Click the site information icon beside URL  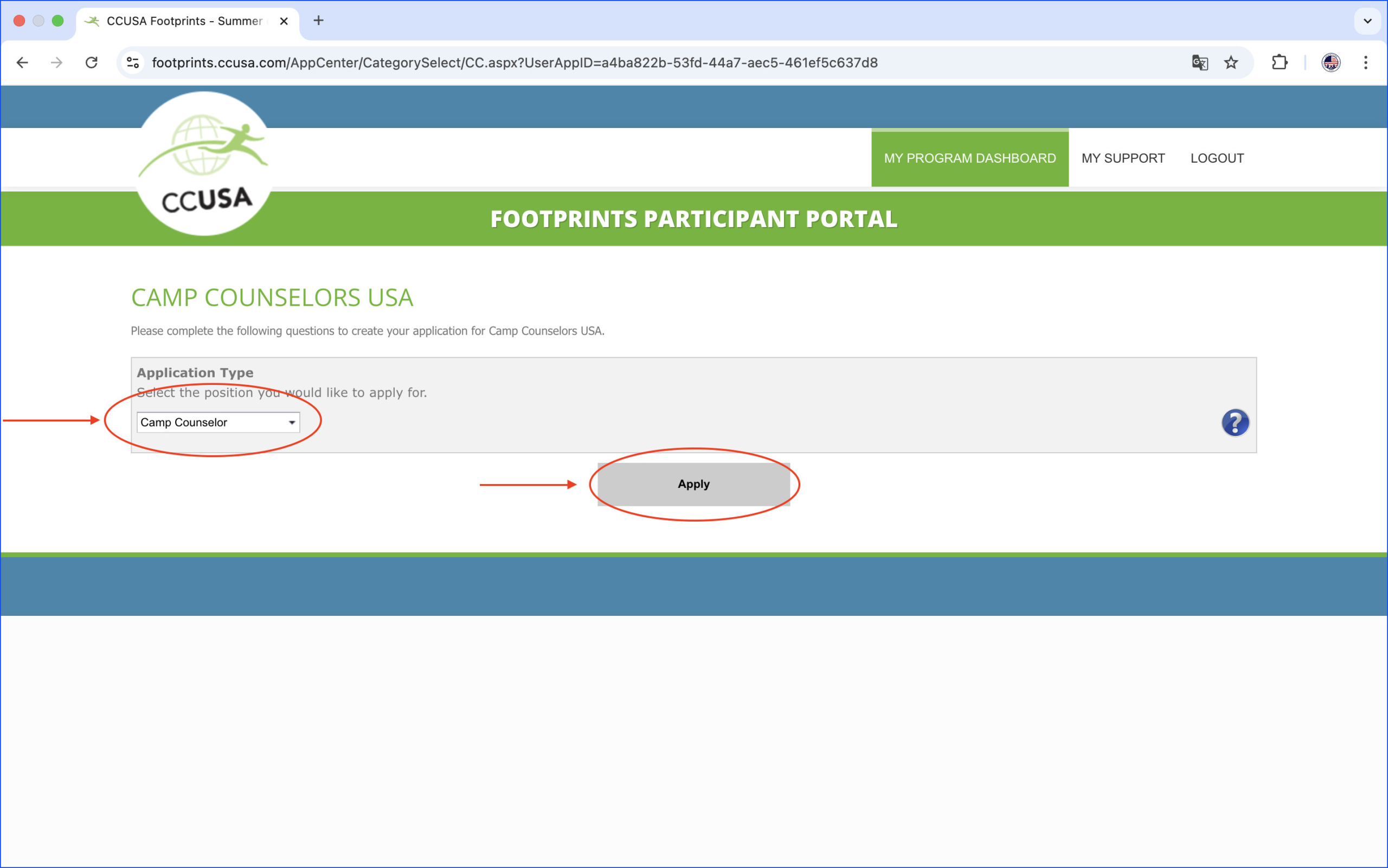coord(133,62)
